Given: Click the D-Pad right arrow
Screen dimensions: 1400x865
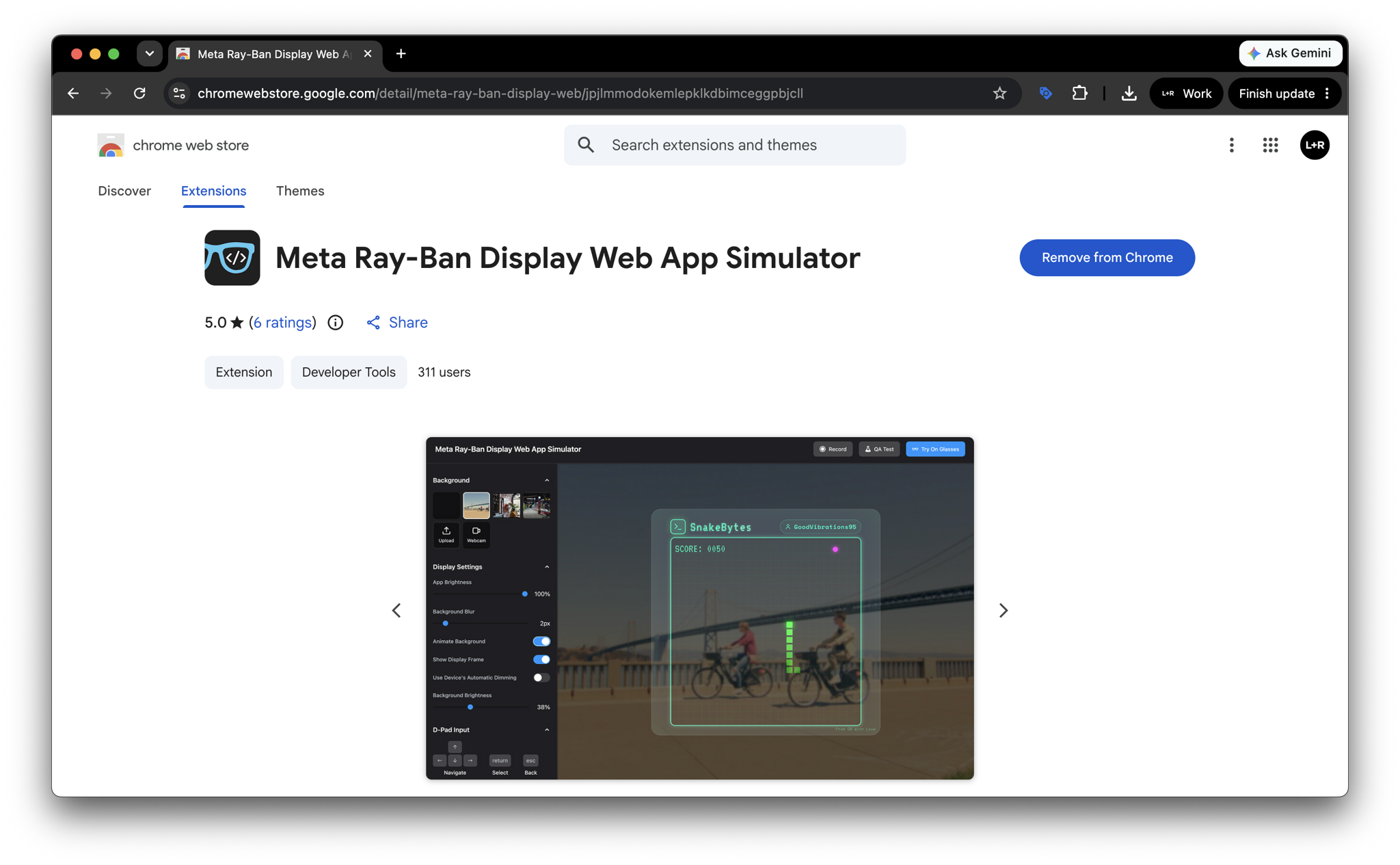Looking at the screenshot, I should (x=470, y=760).
